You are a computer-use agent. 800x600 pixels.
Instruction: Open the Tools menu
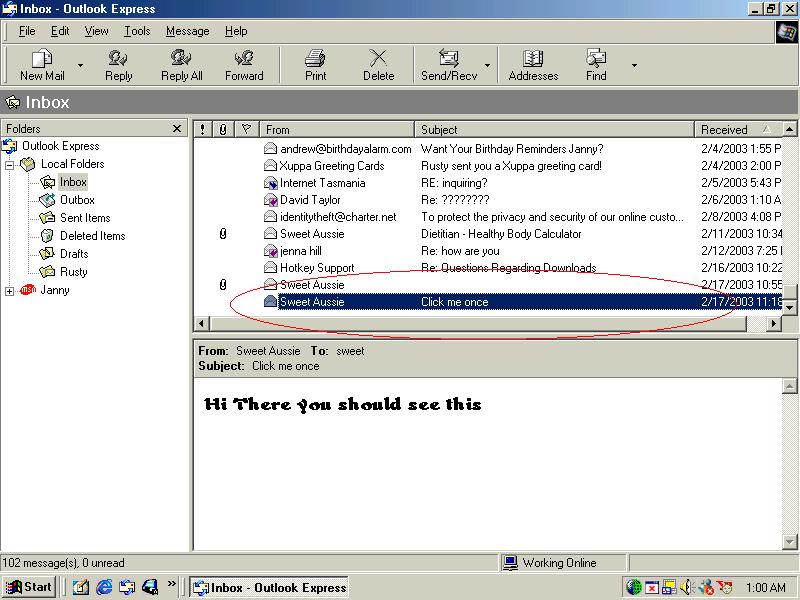[x=137, y=31]
